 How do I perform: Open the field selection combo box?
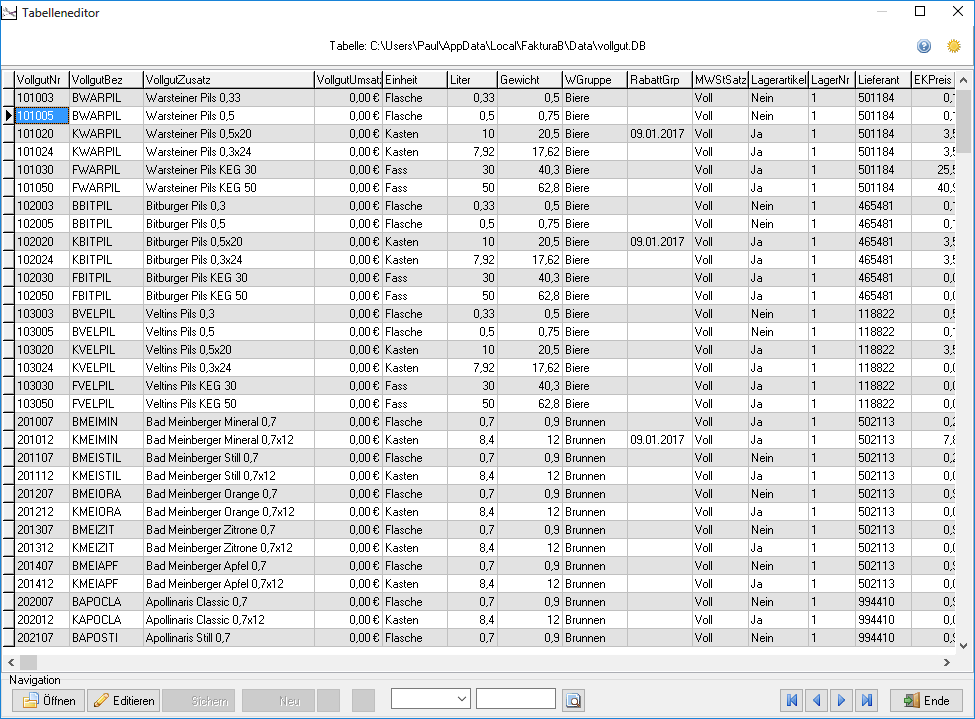coord(430,698)
